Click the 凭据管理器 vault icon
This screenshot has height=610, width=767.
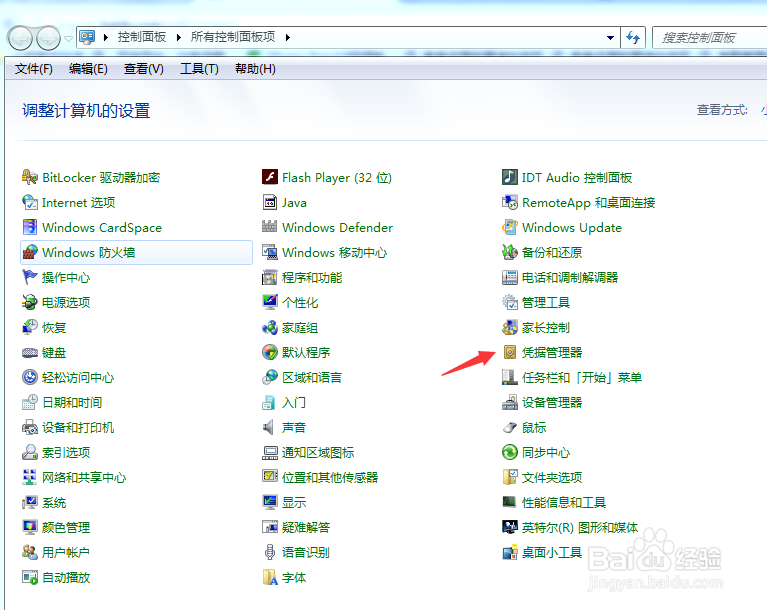tap(510, 352)
